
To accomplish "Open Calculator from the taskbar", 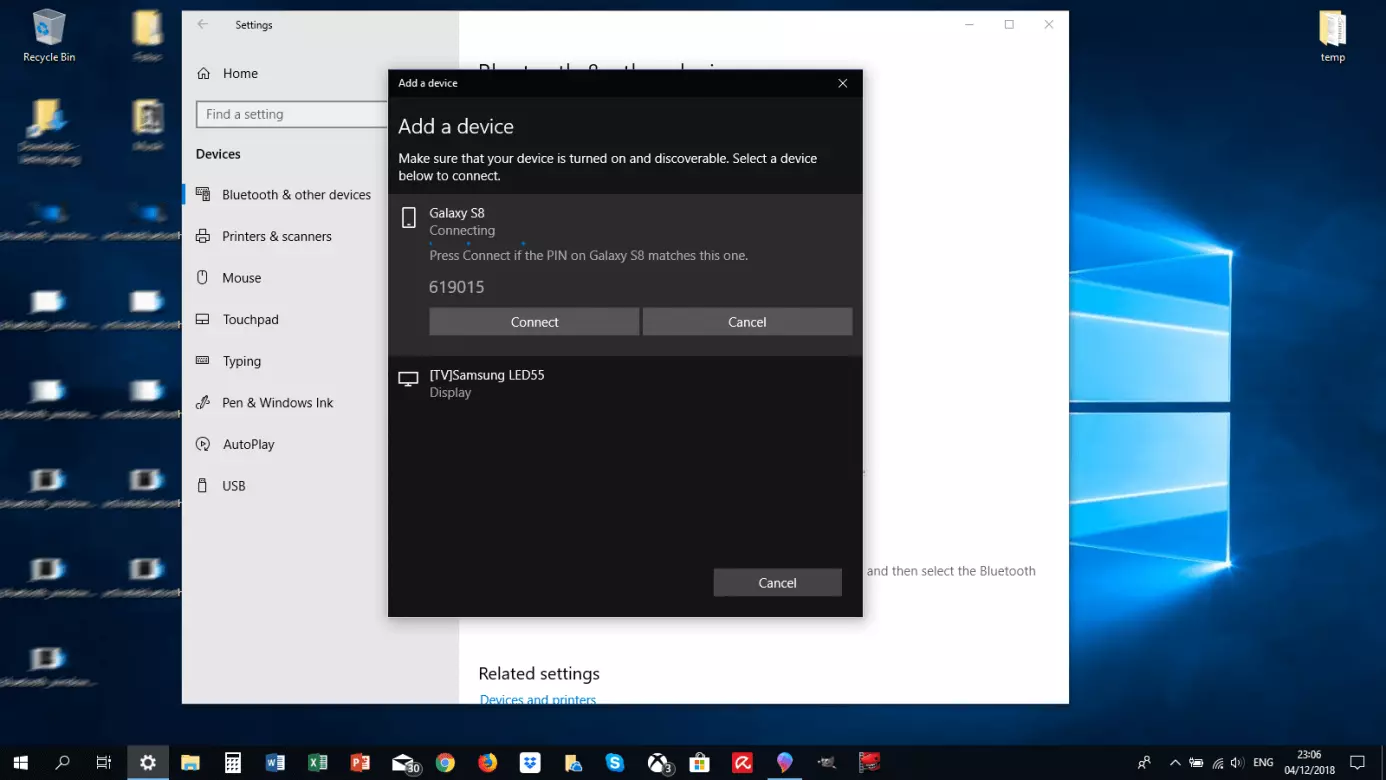I will coord(233,763).
